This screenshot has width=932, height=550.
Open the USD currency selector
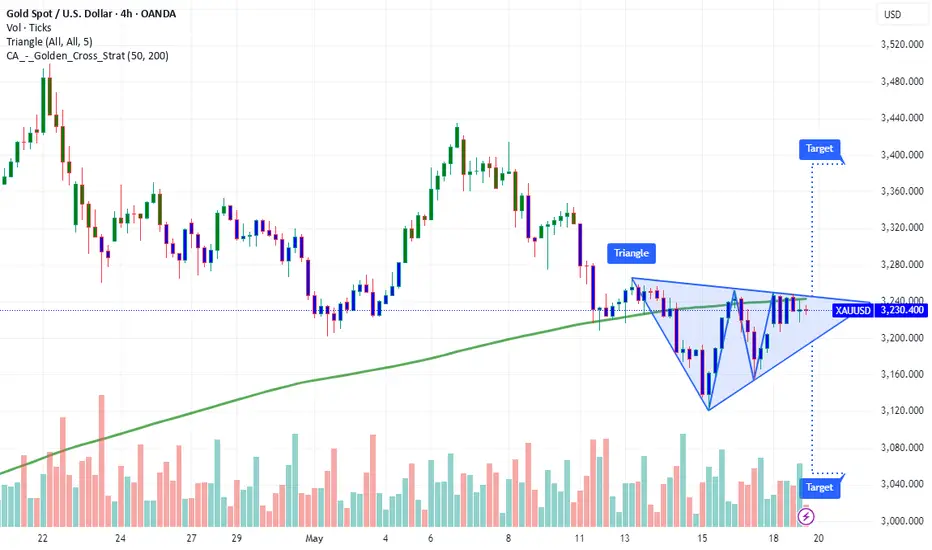click(x=892, y=14)
